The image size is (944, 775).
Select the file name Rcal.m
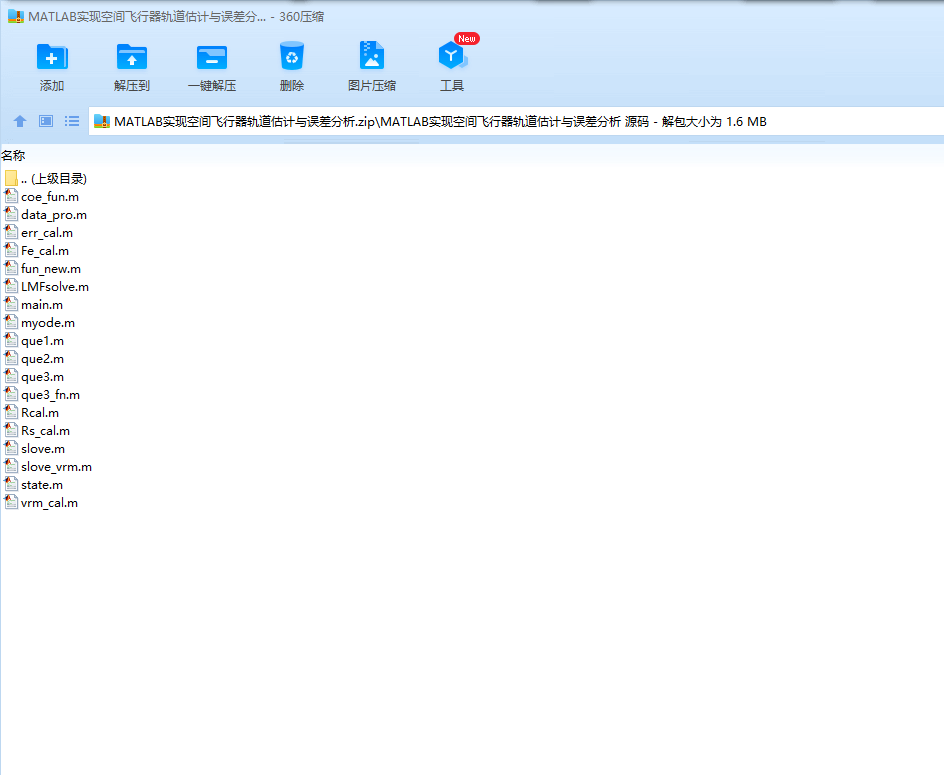click(40, 413)
